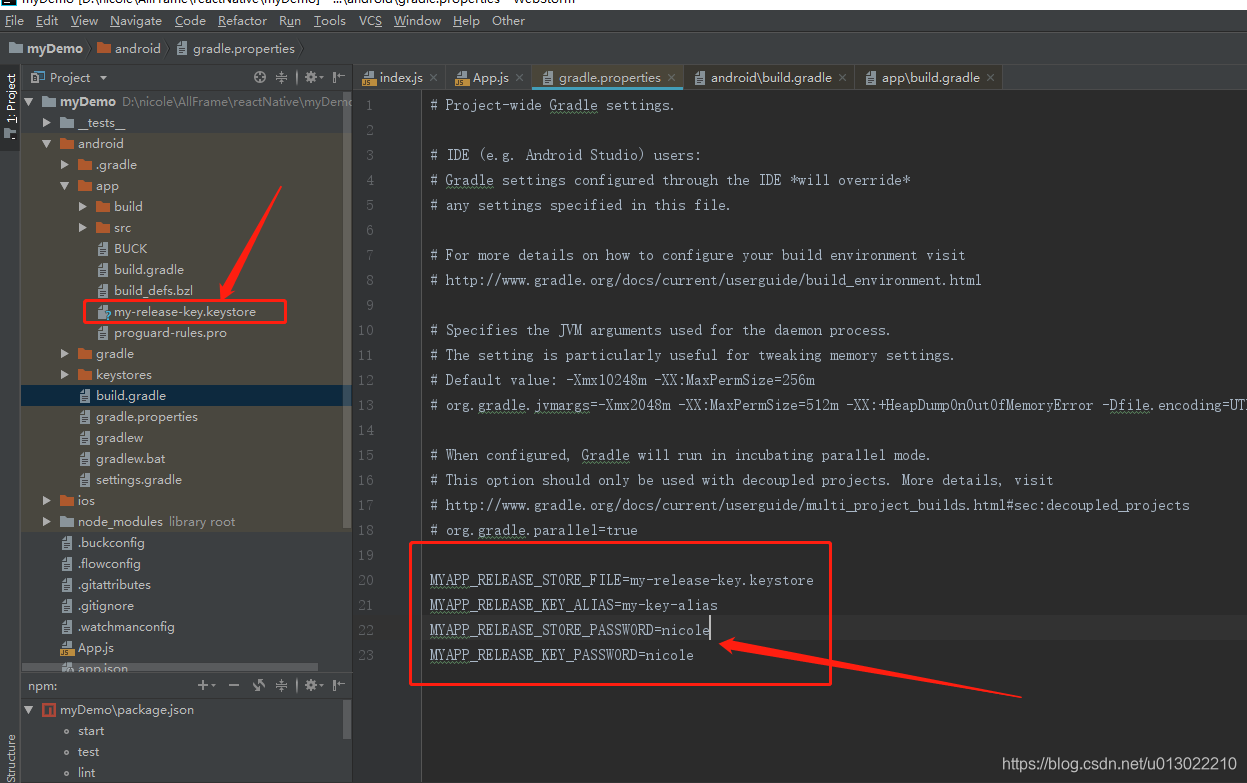The width and height of the screenshot is (1247, 783).
Task: Close the index.js editor tab
Action: [x=435, y=77]
